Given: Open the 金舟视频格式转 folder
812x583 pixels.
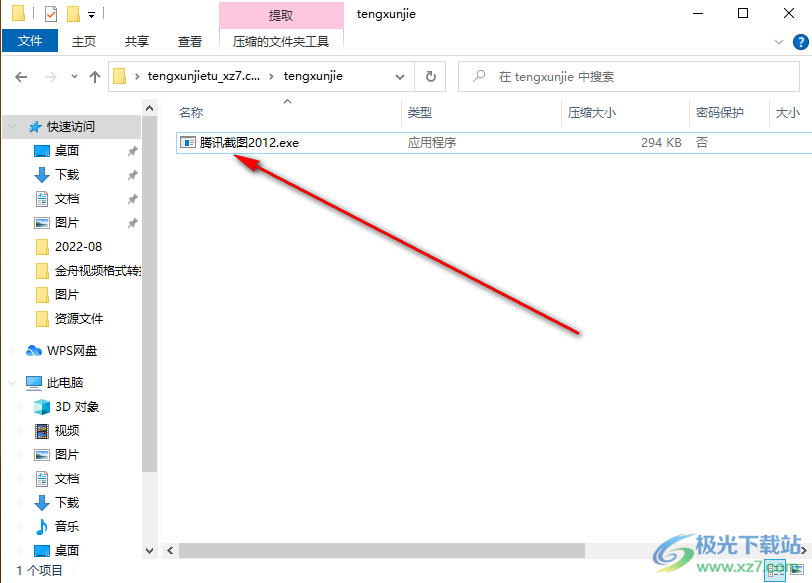Looking at the screenshot, I should pyautogui.click(x=97, y=271).
